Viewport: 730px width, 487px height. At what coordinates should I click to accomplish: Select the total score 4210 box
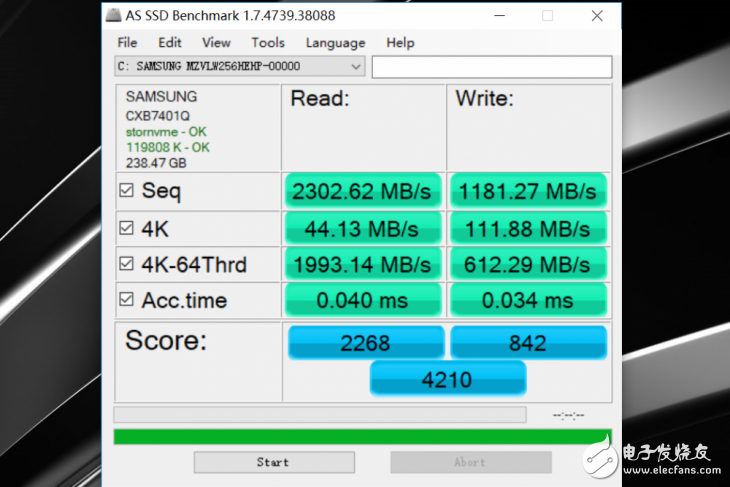(447, 379)
